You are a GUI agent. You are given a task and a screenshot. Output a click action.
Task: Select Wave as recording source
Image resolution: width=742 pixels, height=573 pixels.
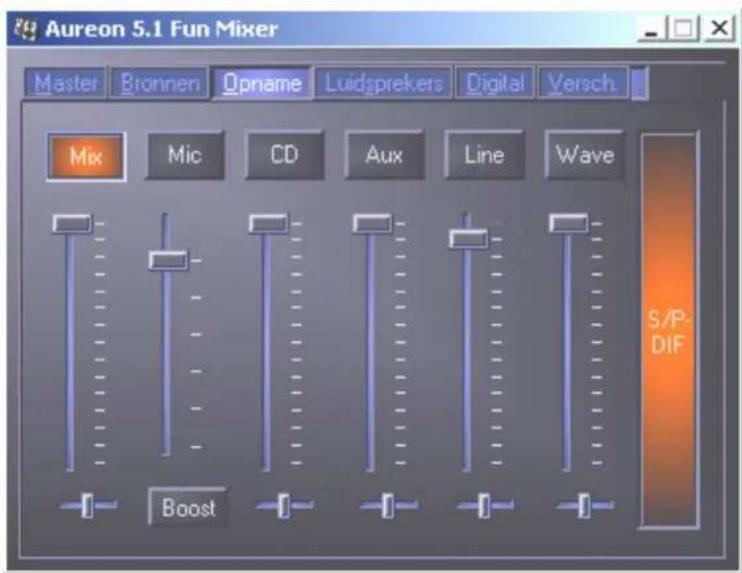pos(584,155)
